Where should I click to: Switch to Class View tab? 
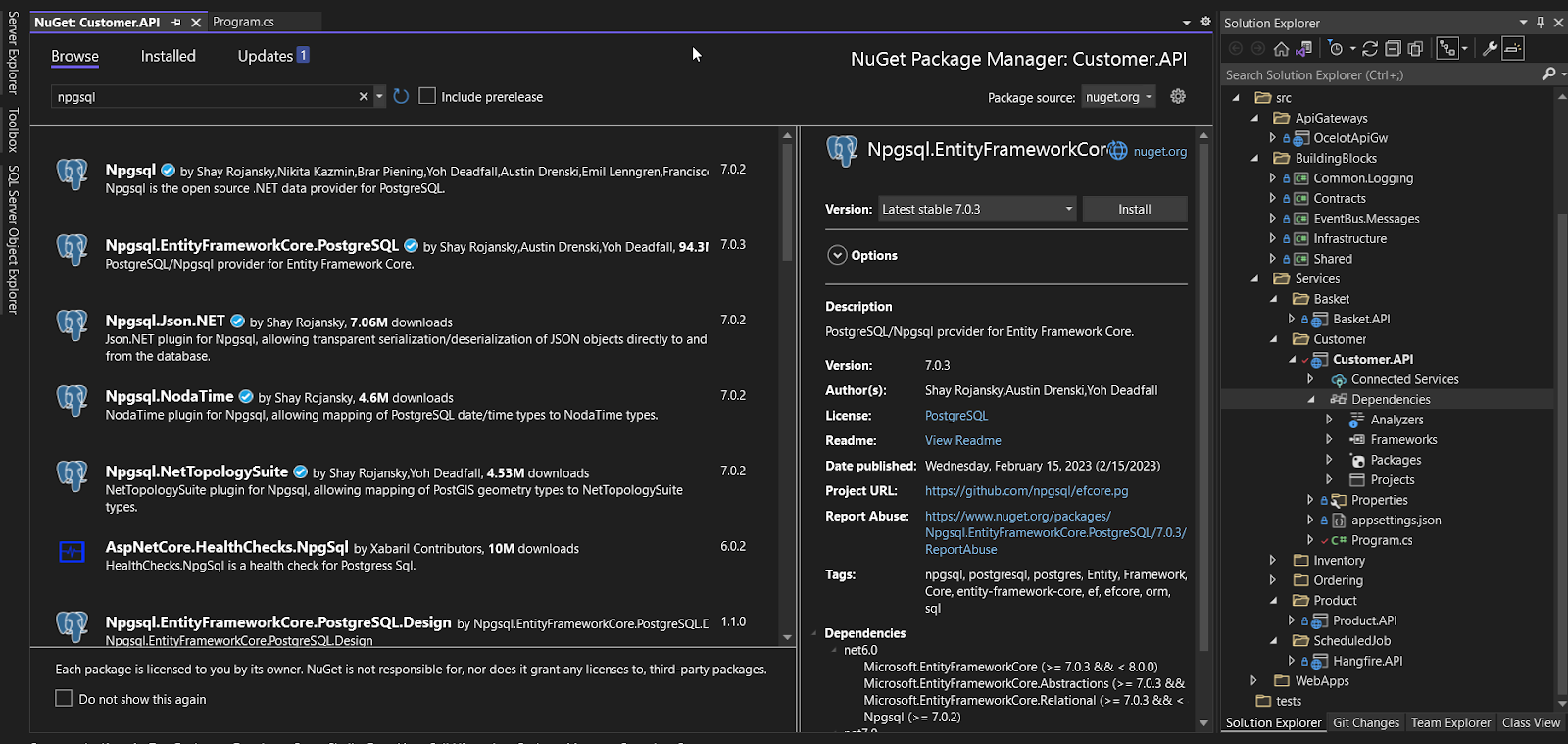(x=1531, y=722)
